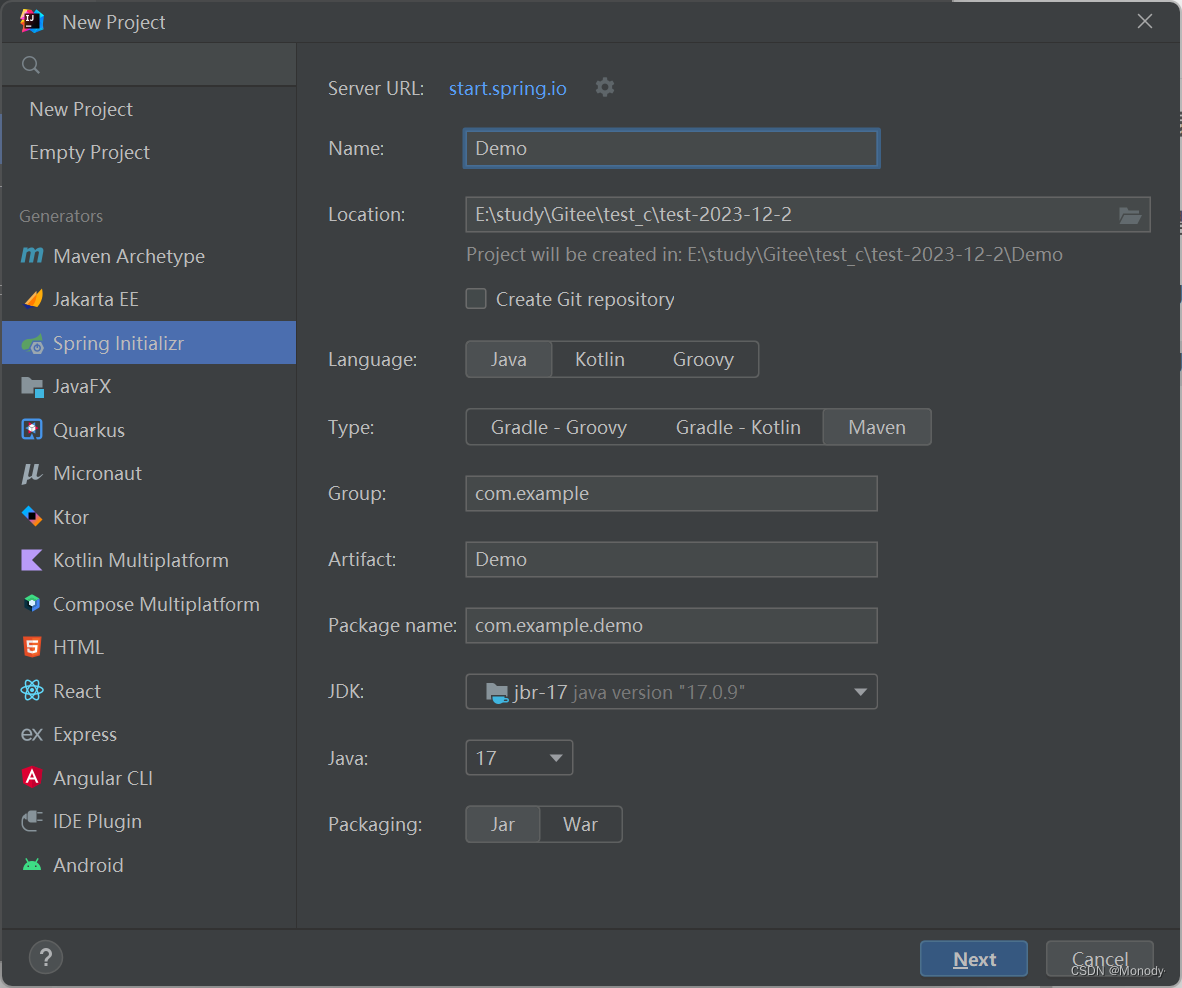The height and width of the screenshot is (988, 1182).
Task: Click the Android robot icon
Action: pyautogui.click(x=32, y=864)
